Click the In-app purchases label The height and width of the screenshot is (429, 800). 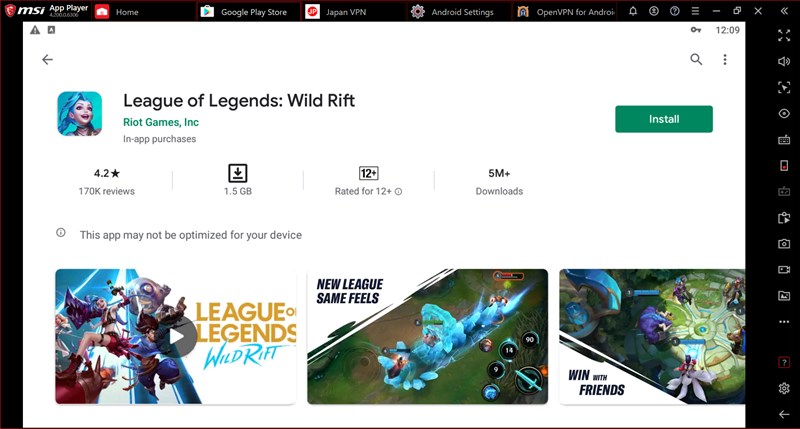coord(159,139)
